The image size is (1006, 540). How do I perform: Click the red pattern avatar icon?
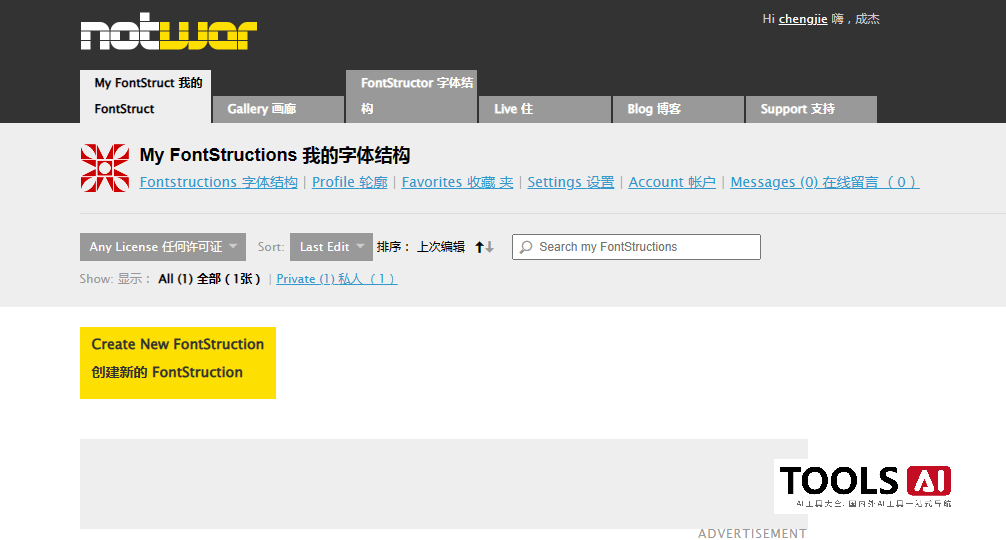tap(104, 168)
